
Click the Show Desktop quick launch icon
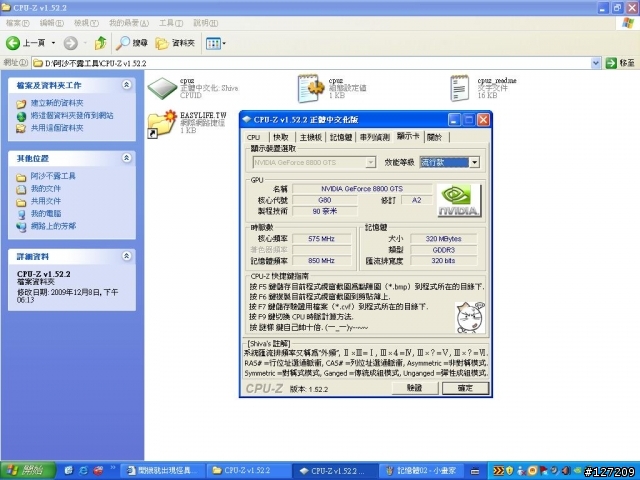(69, 471)
